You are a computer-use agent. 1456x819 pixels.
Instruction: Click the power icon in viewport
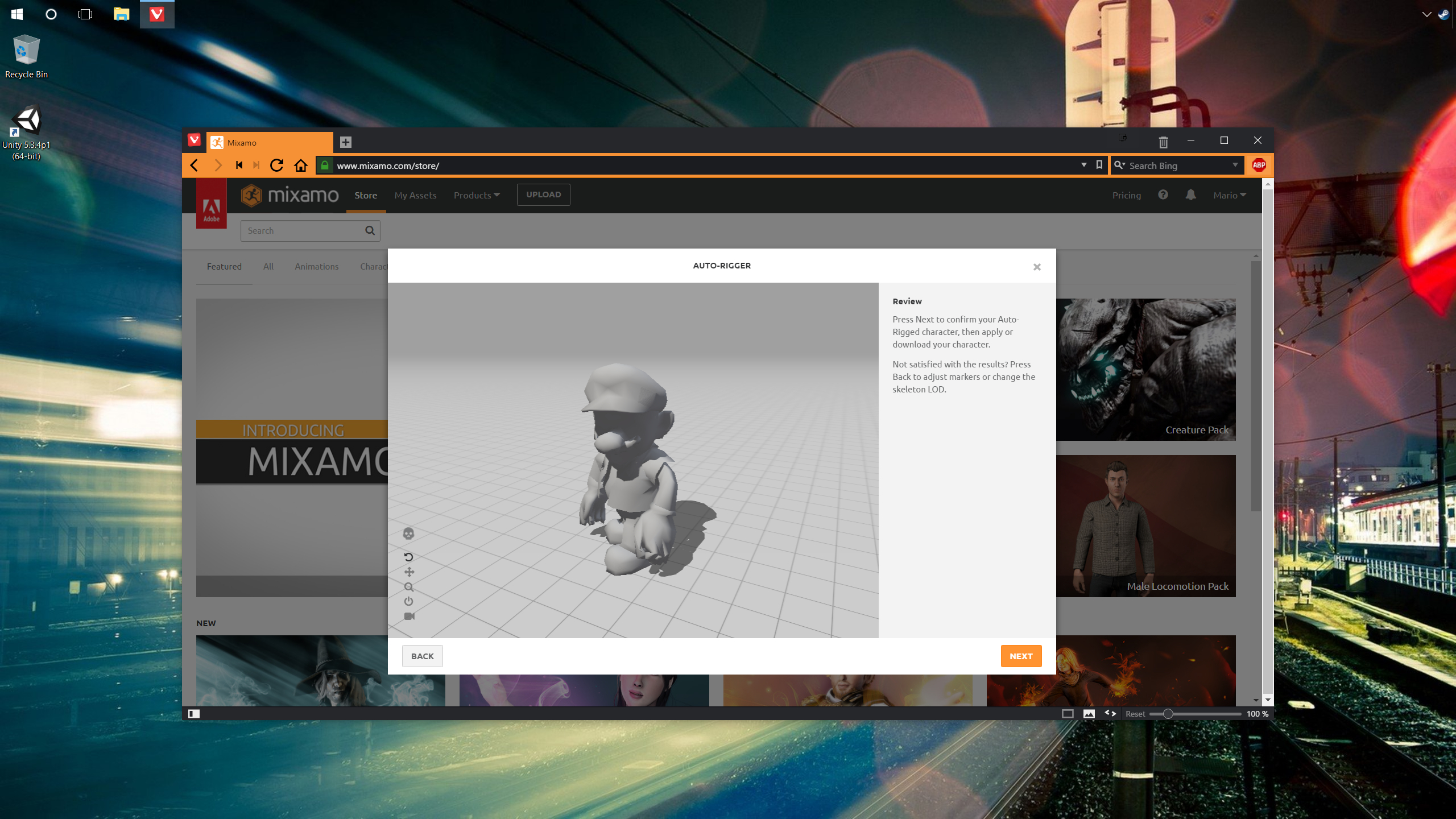pos(408,602)
